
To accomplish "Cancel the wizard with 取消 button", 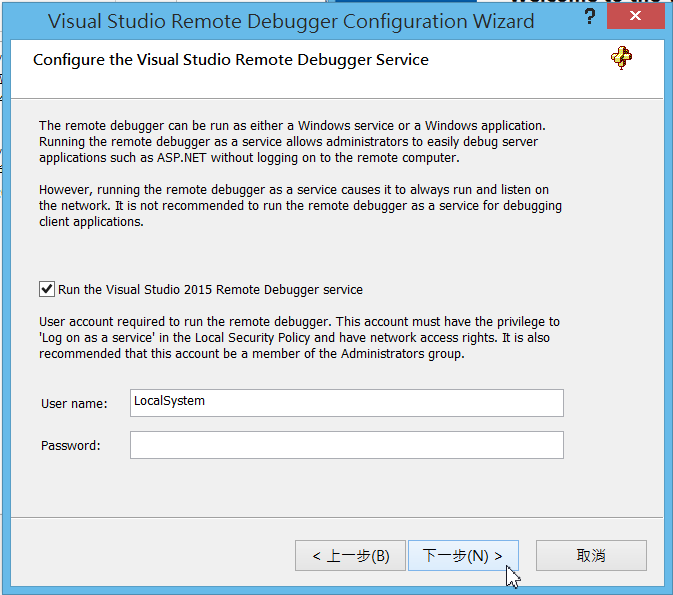I will (591, 556).
